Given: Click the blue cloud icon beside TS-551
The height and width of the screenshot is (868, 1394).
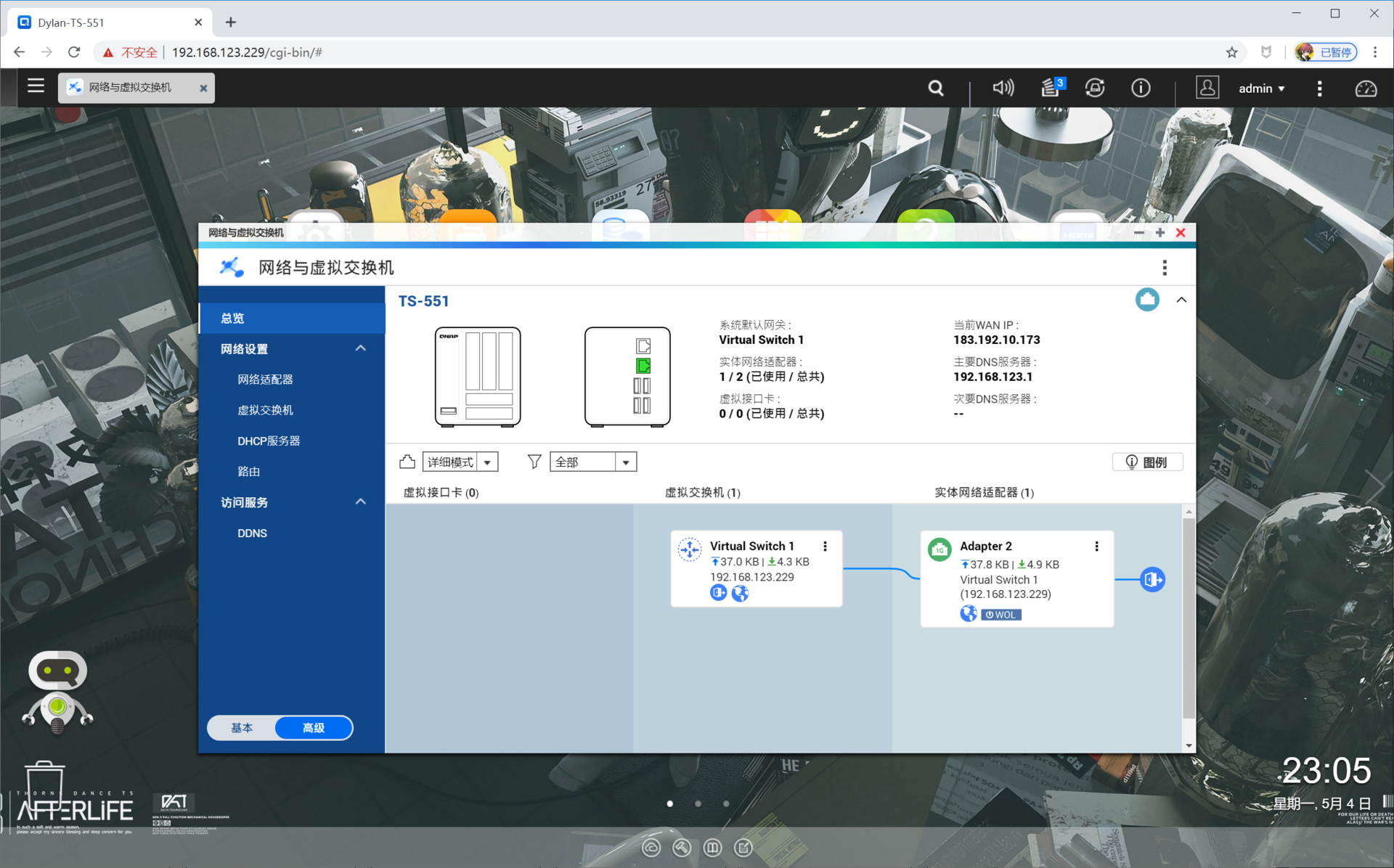Looking at the screenshot, I should (1147, 300).
